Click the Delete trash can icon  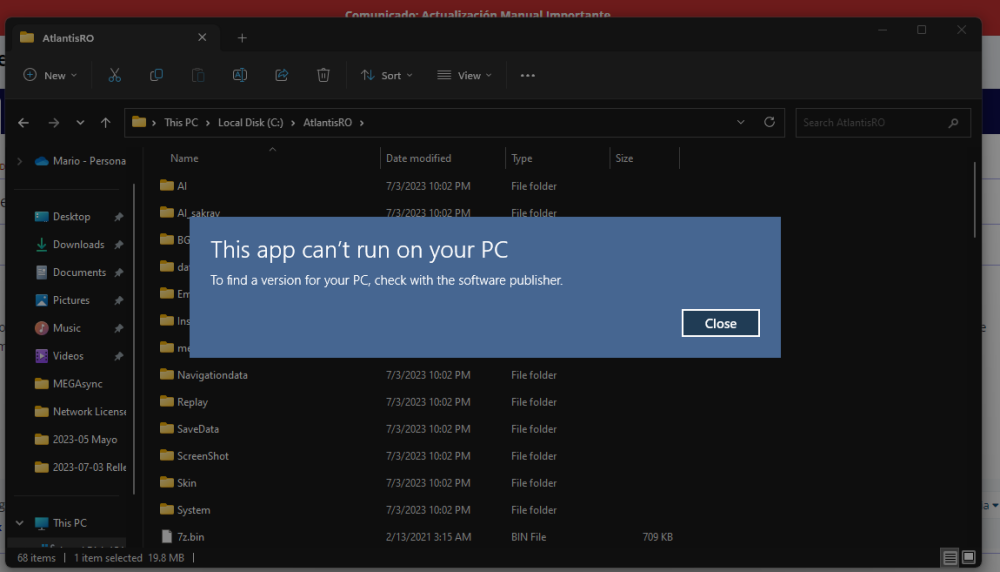[x=323, y=75]
